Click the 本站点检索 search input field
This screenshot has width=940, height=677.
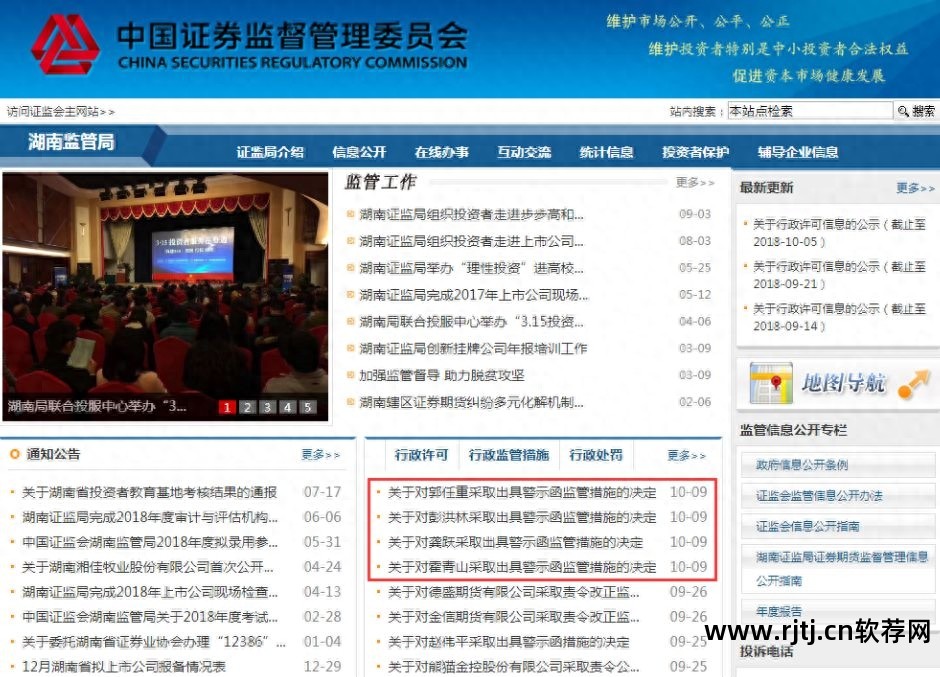[x=810, y=110]
